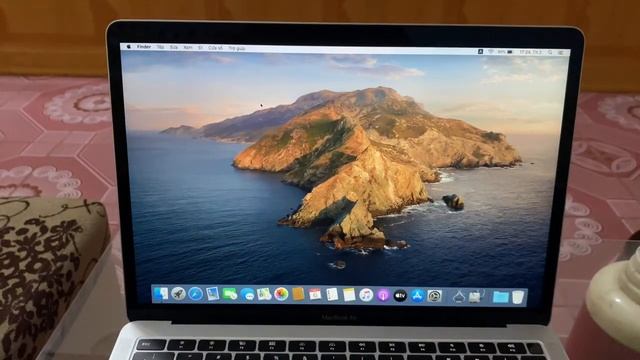The height and width of the screenshot is (360, 640).
Task: Open the input source menu bar icon
Action: (x=480, y=52)
